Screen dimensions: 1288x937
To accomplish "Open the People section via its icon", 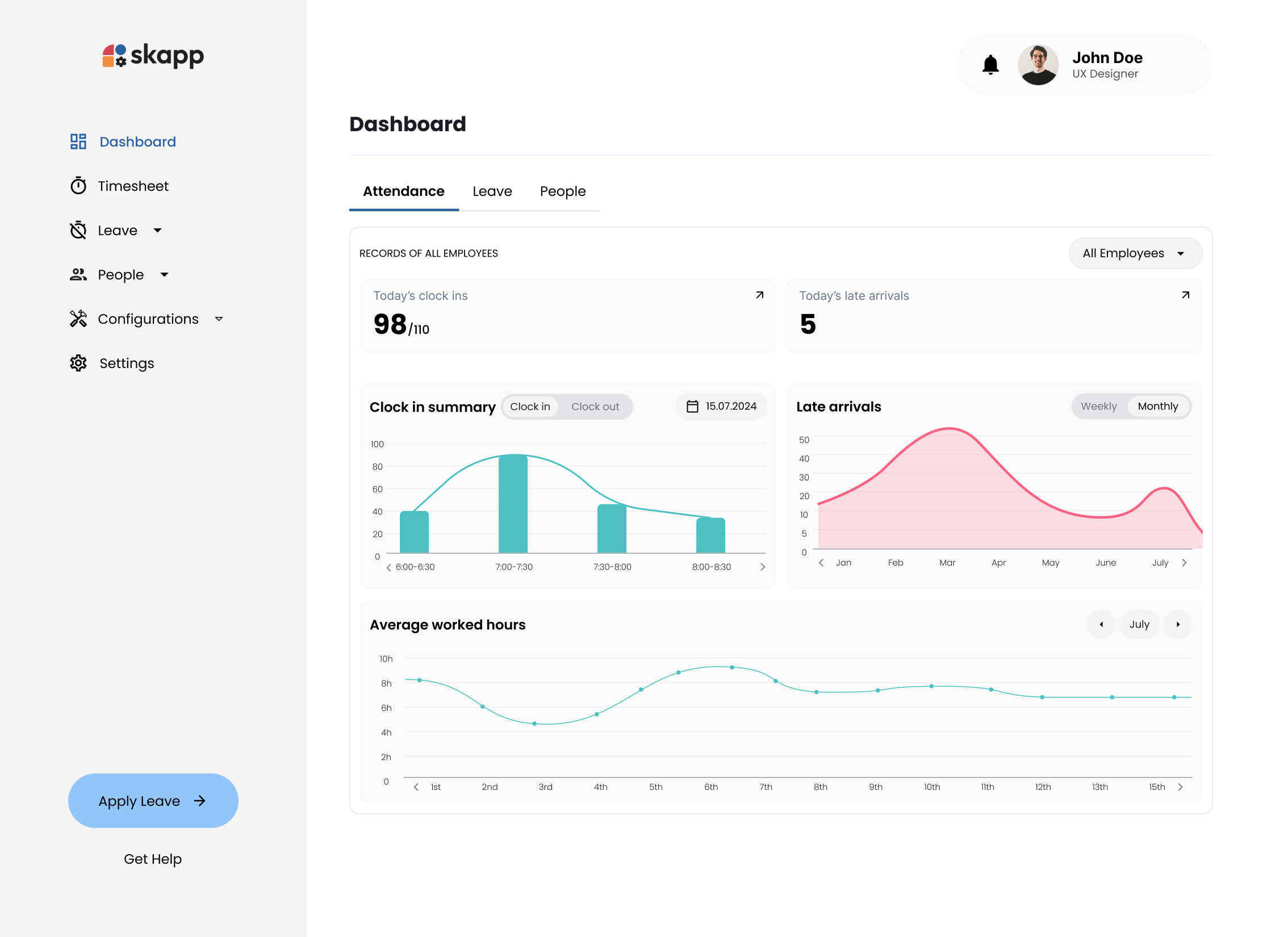I will click(78, 274).
